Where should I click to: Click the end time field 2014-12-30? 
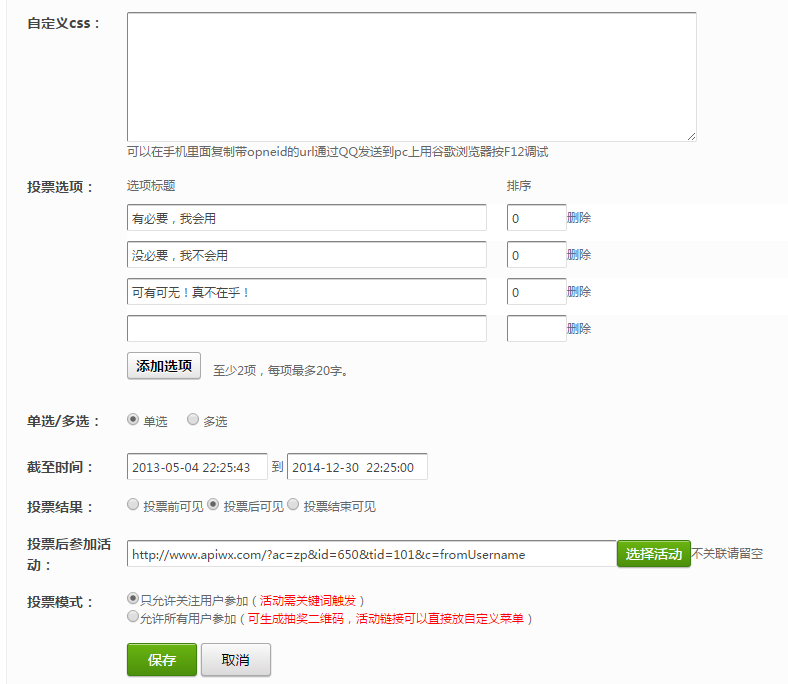pos(357,467)
